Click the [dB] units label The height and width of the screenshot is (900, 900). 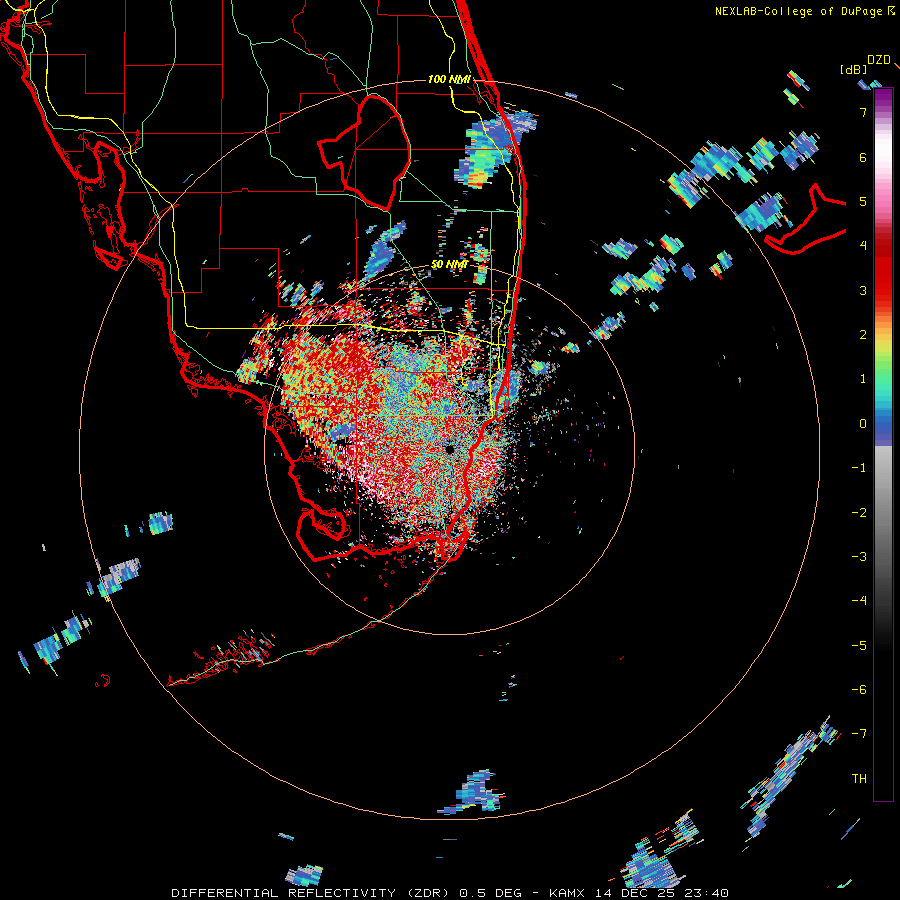tap(854, 69)
